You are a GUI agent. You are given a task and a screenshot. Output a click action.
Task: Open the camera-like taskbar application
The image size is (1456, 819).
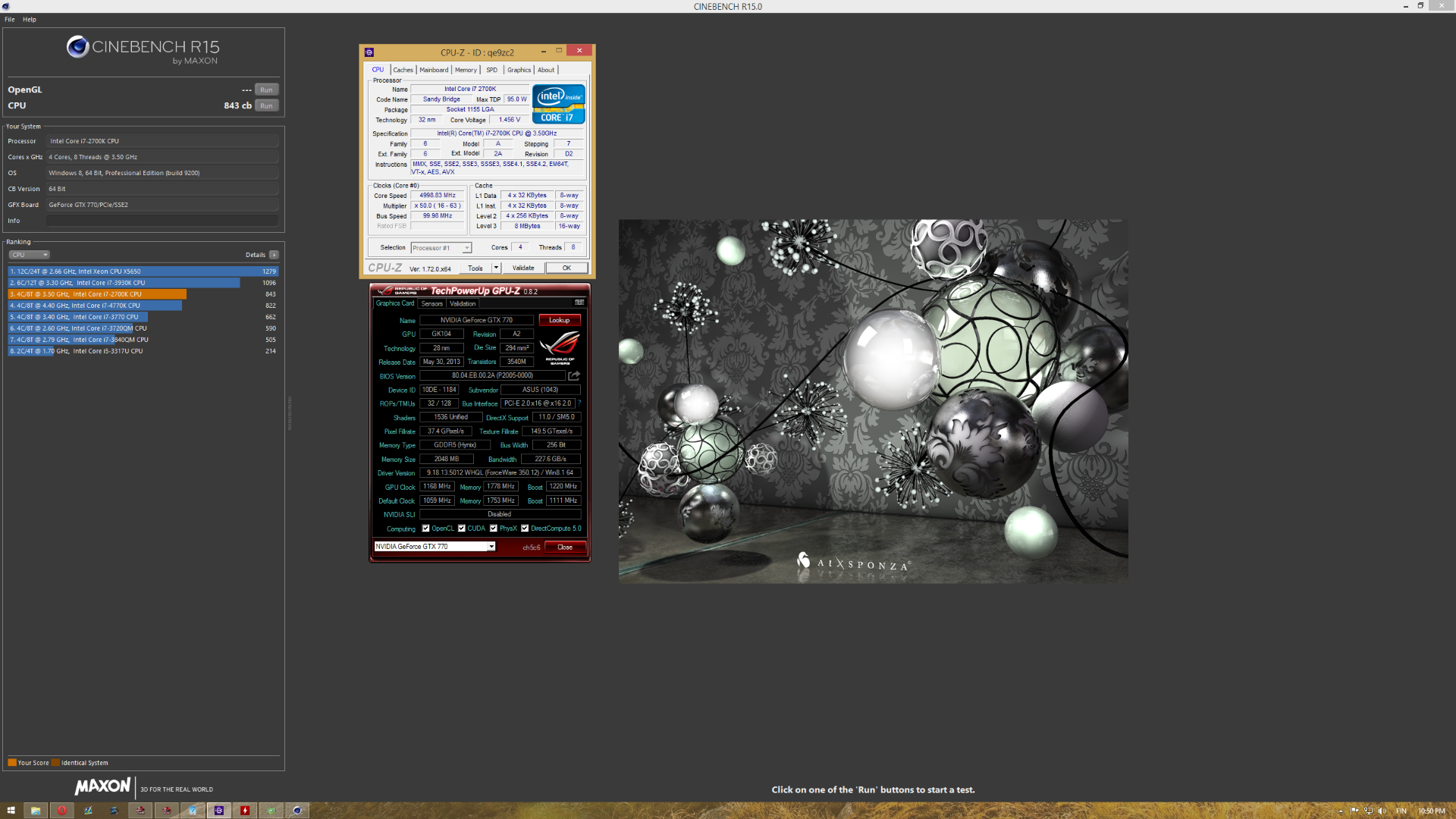point(114,811)
